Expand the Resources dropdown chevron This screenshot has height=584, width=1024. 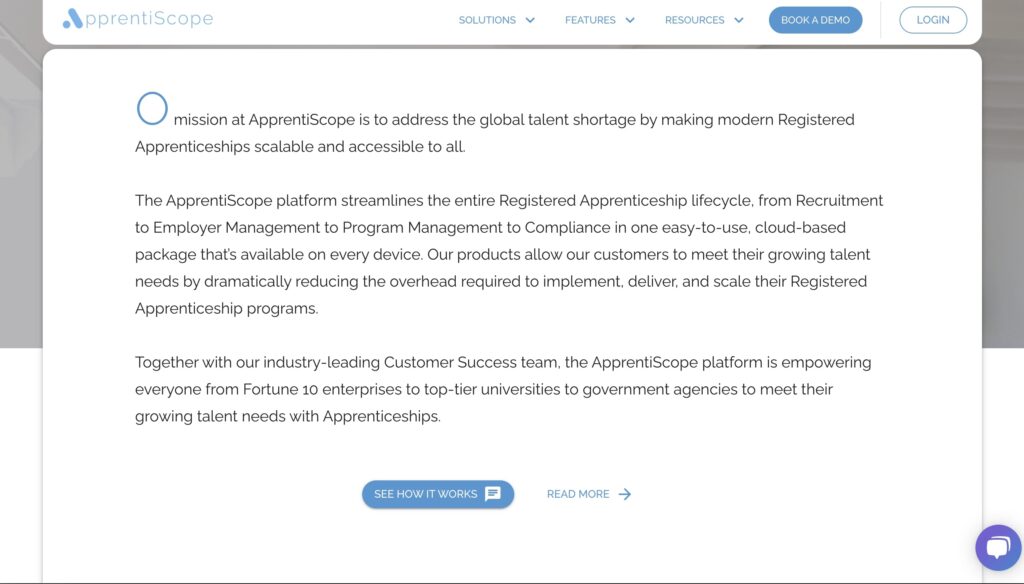[x=739, y=20]
